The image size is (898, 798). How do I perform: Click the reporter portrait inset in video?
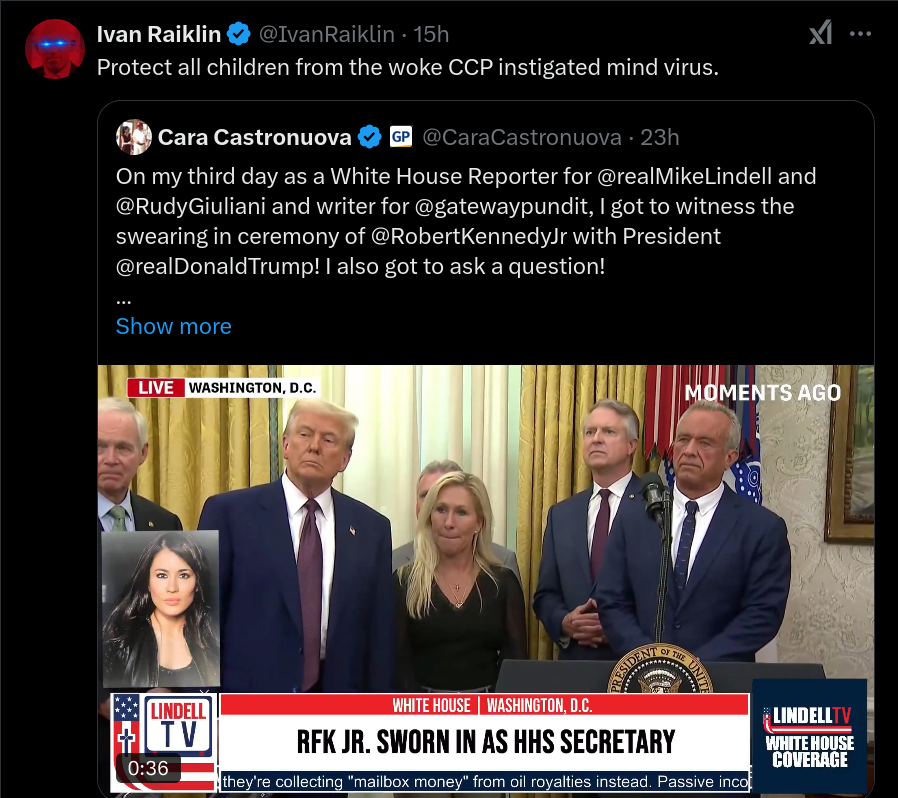(161, 608)
